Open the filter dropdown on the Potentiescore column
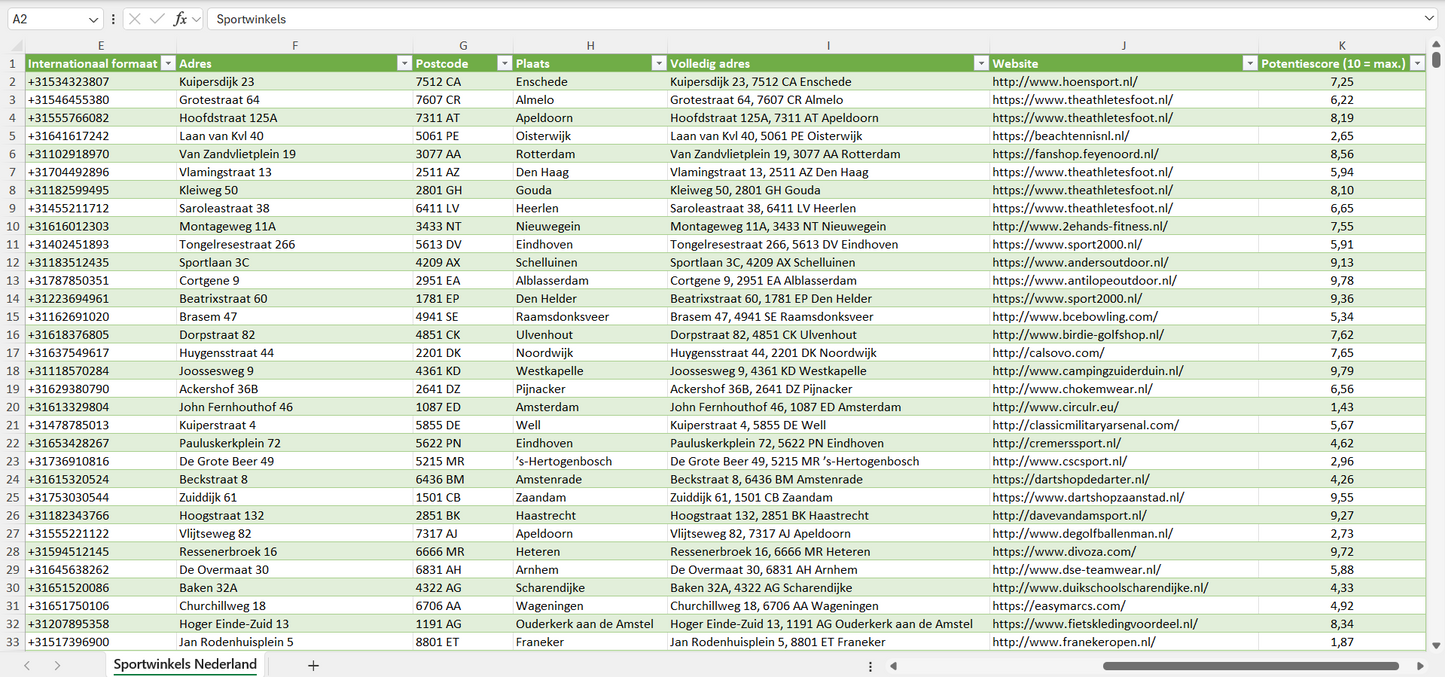1445x677 pixels. (1417, 63)
